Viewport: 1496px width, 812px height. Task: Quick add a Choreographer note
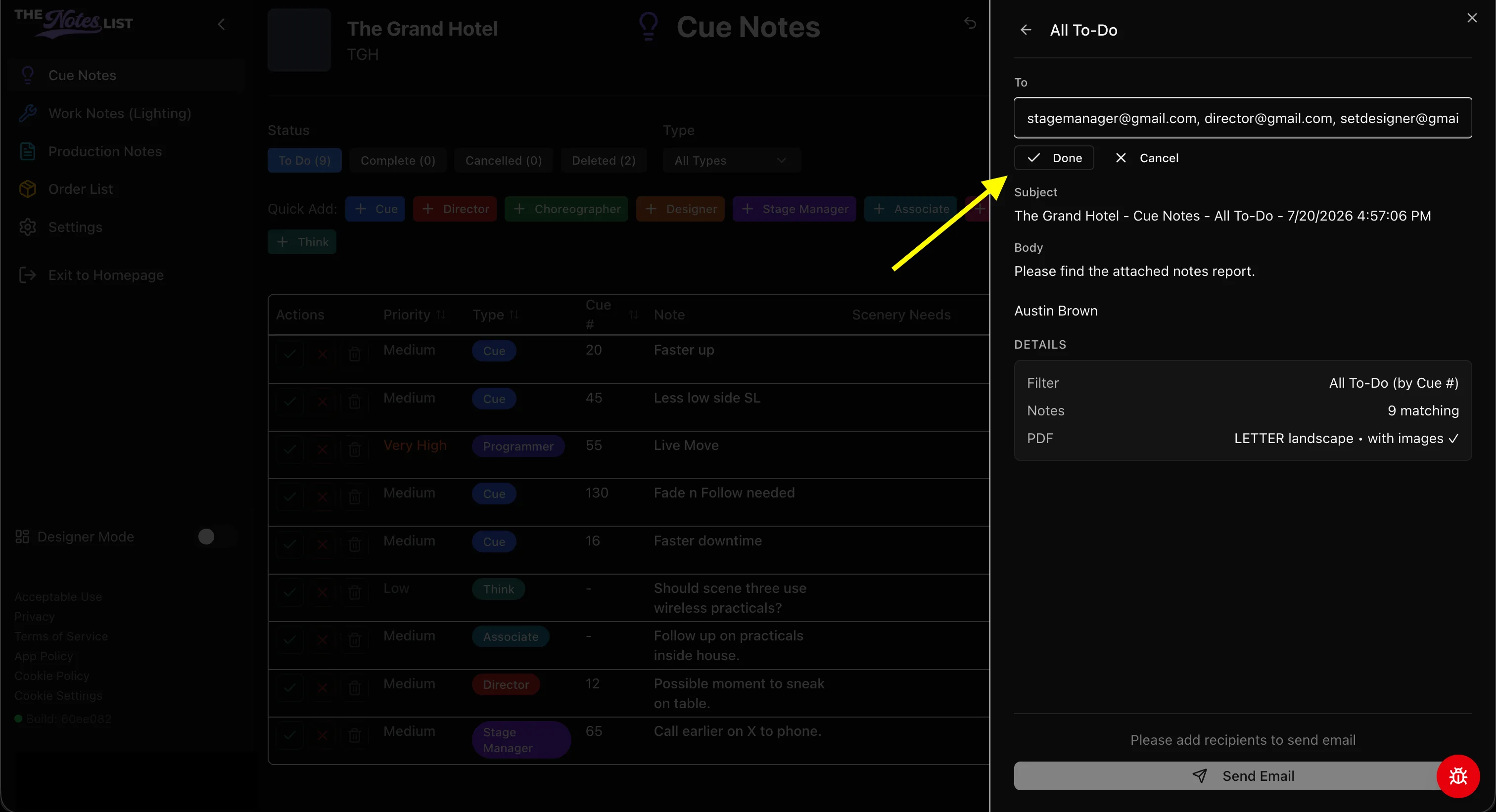click(x=566, y=208)
